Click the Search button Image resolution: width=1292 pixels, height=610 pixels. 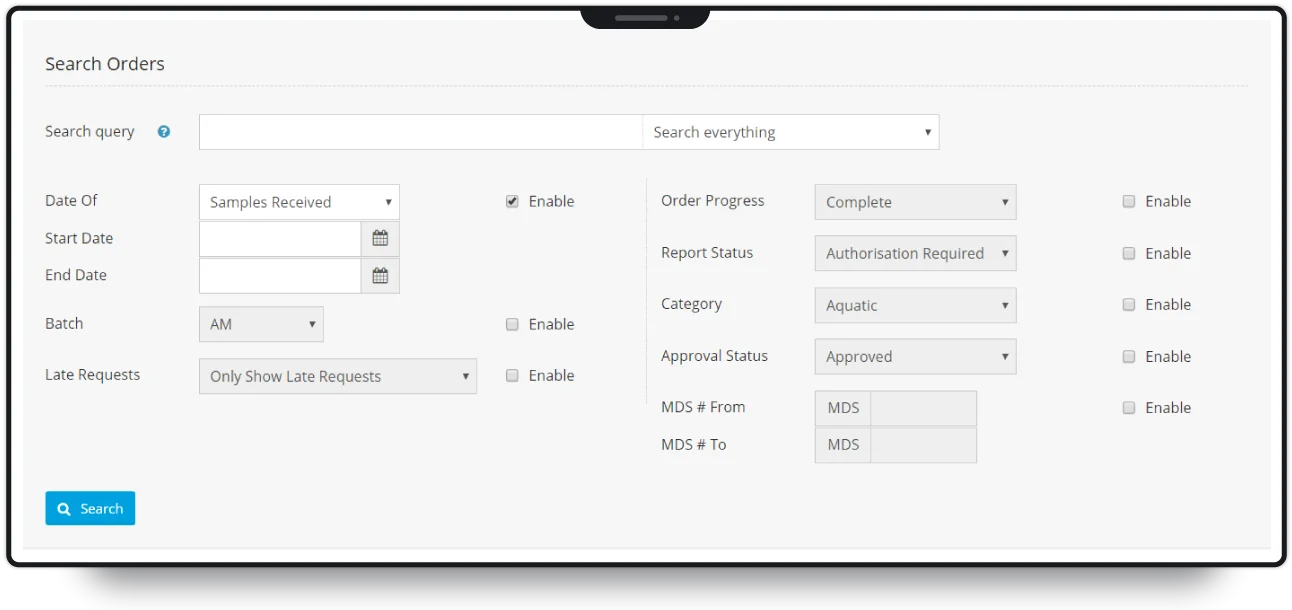(x=90, y=508)
